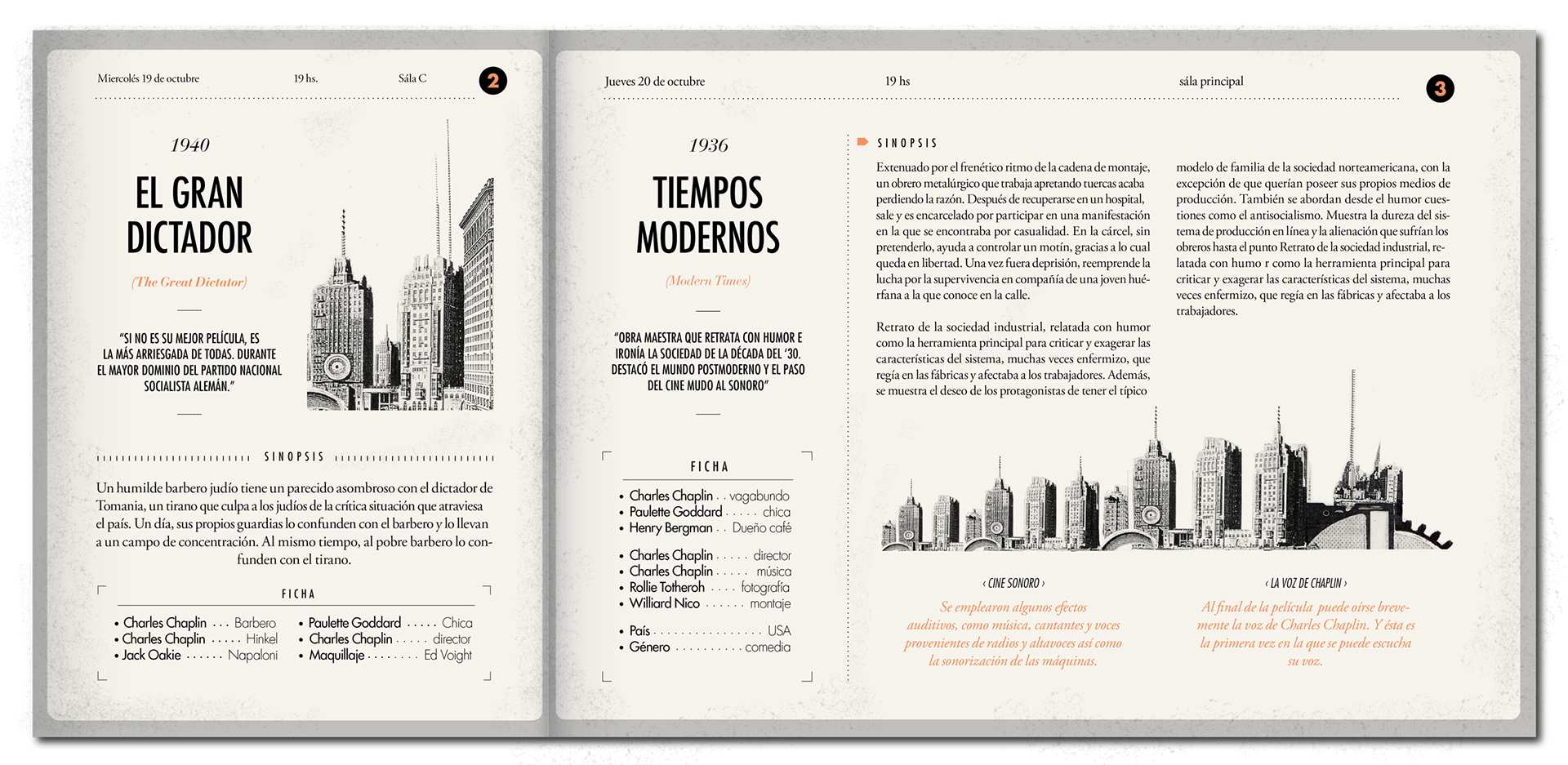Click the subtitle '(The Great Dictator)'

point(189,282)
